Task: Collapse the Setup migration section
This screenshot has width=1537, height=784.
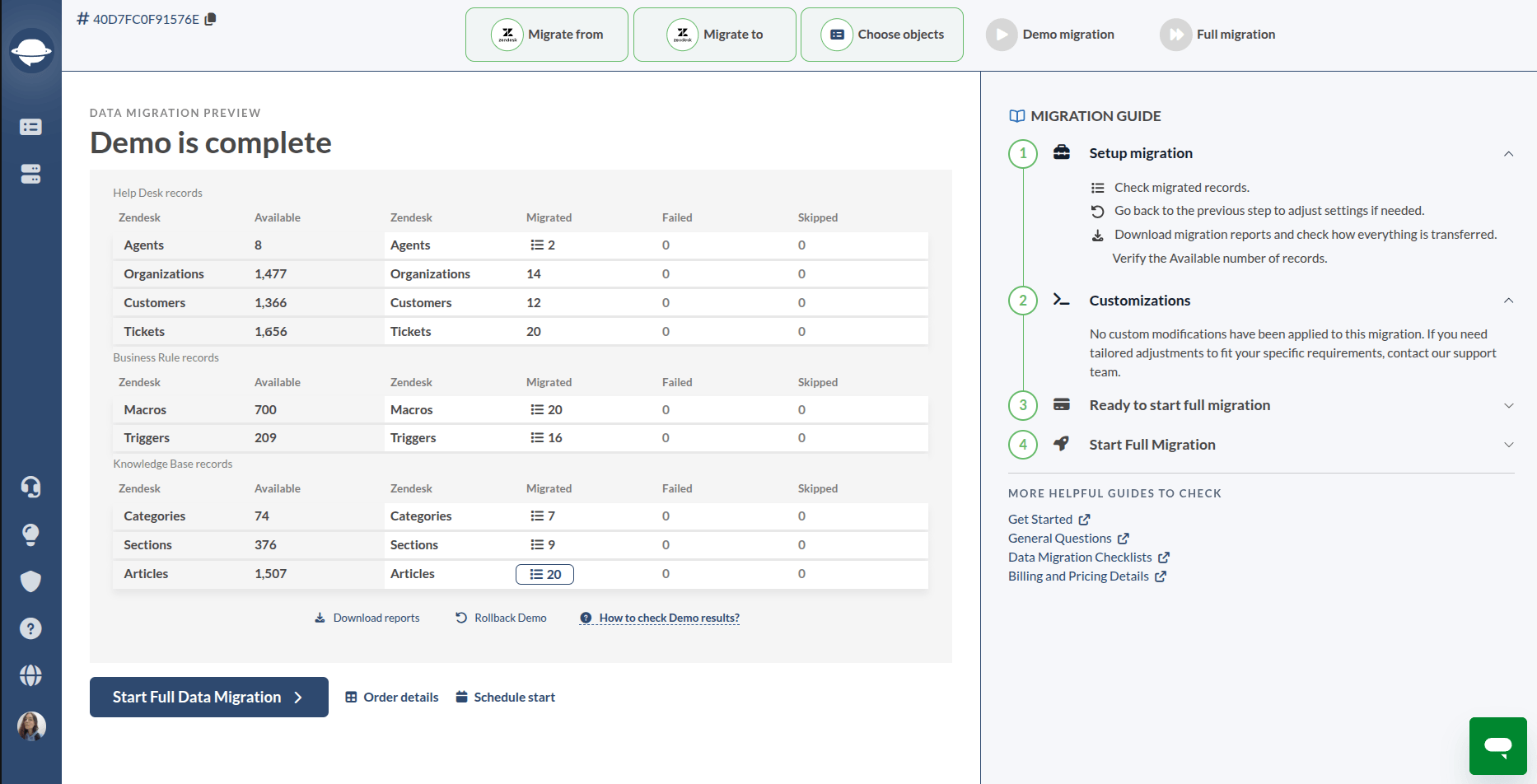Action: pyautogui.click(x=1508, y=154)
